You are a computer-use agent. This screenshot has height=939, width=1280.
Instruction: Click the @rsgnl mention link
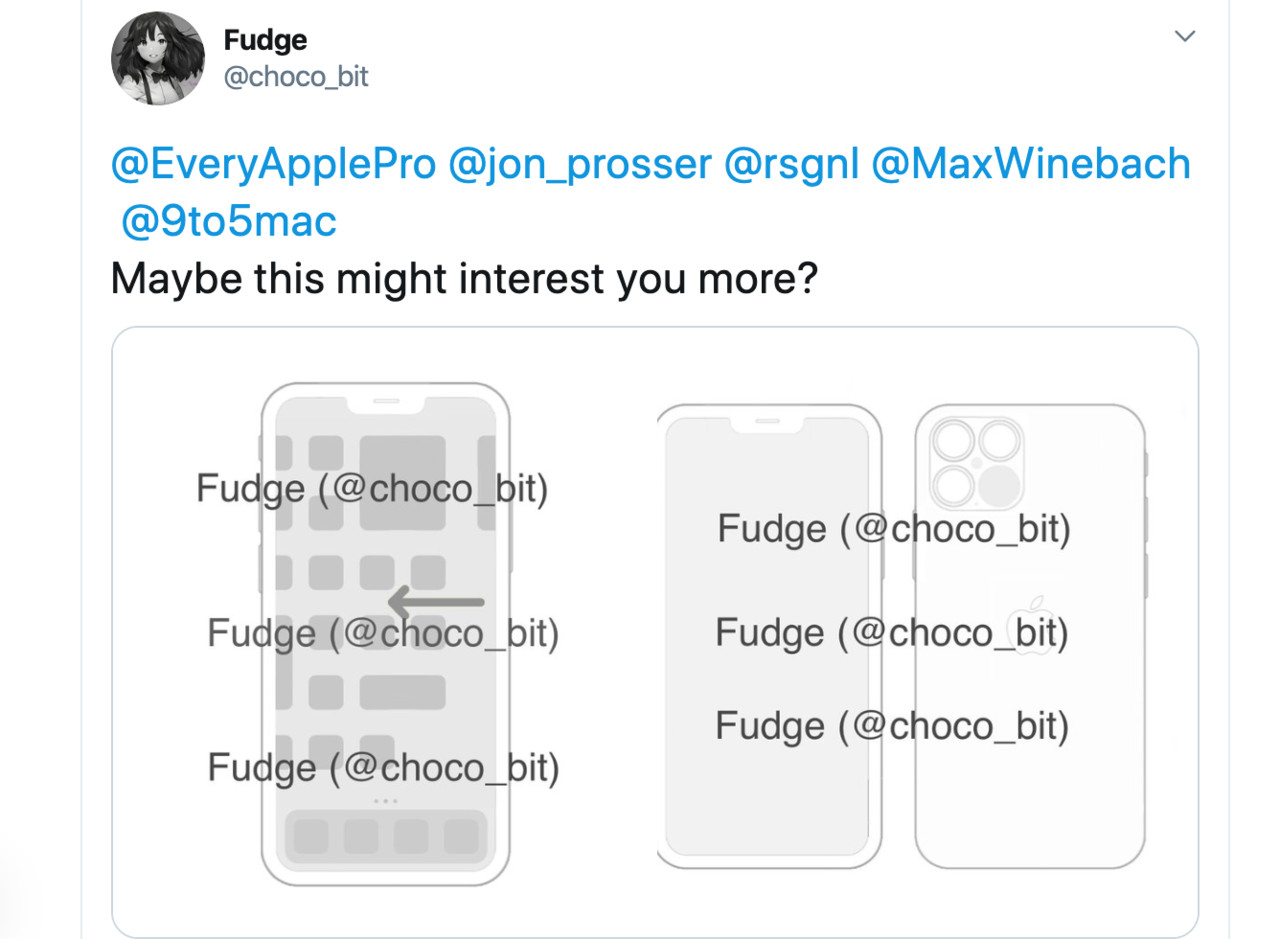(790, 164)
